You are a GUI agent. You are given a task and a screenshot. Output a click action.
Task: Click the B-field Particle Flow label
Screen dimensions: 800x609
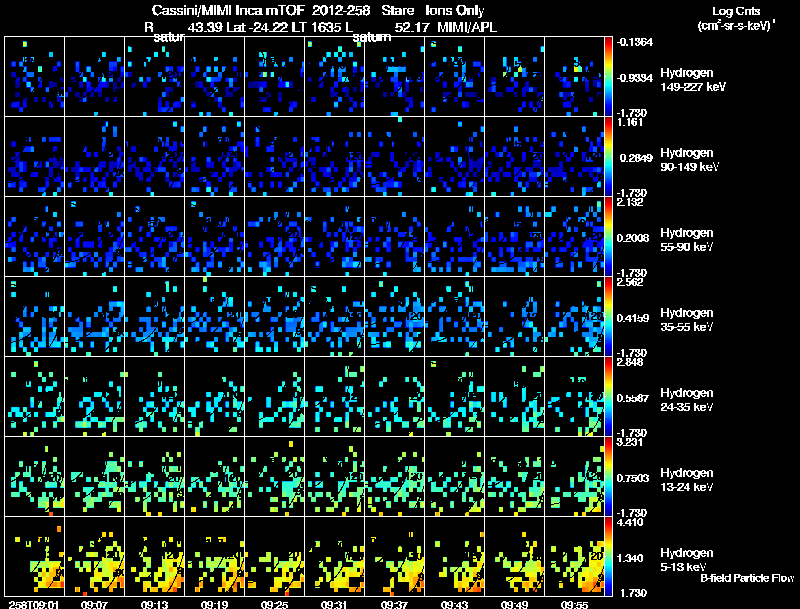(x=747, y=578)
